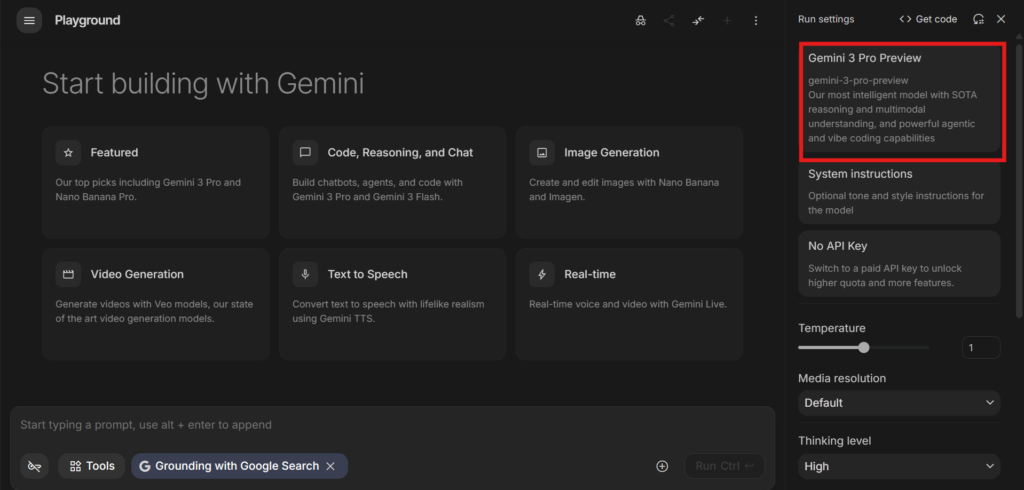Open the Gemini 3 Pro Preview model selector
This screenshot has height=490, width=1024.
click(x=900, y=98)
